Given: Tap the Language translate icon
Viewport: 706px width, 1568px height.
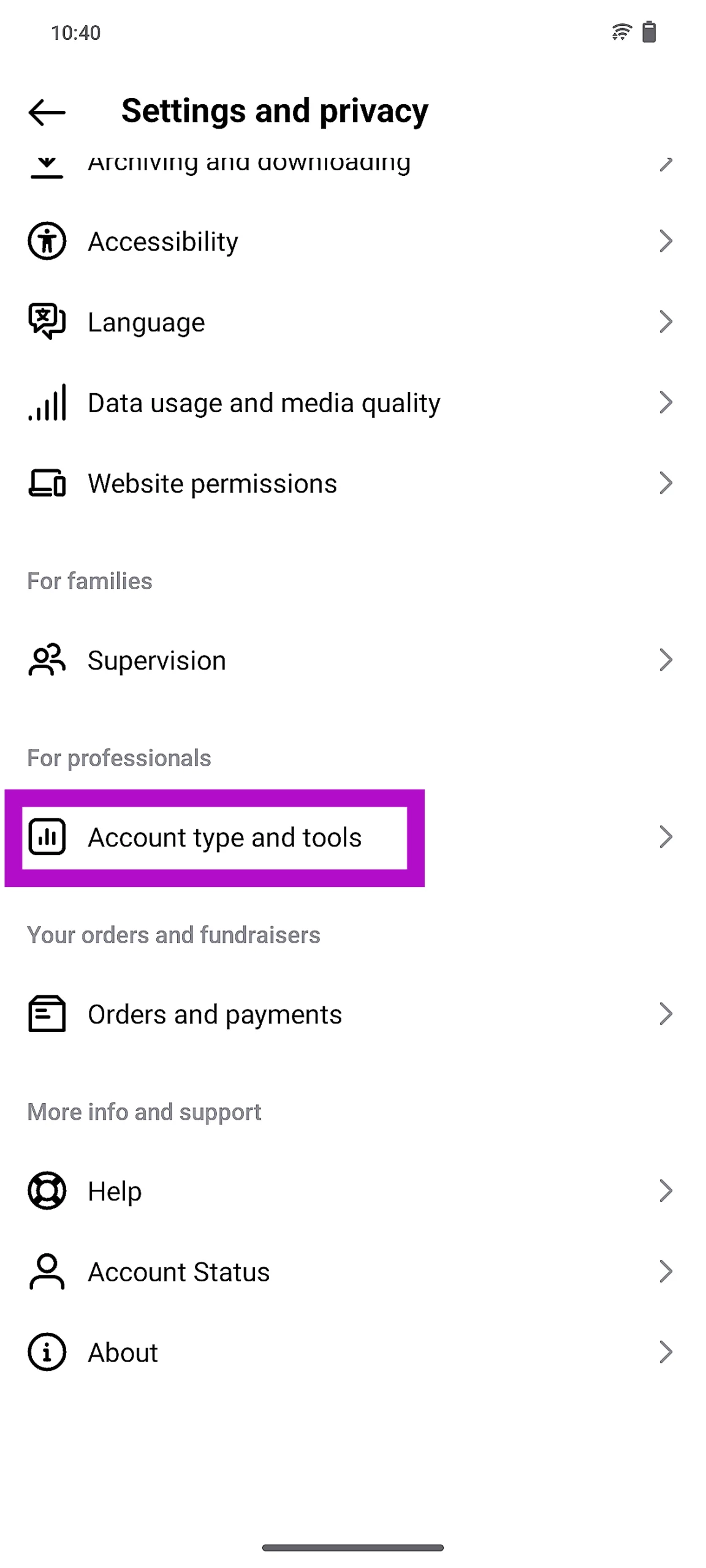Looking at the screenshot, I should (47, 322).
